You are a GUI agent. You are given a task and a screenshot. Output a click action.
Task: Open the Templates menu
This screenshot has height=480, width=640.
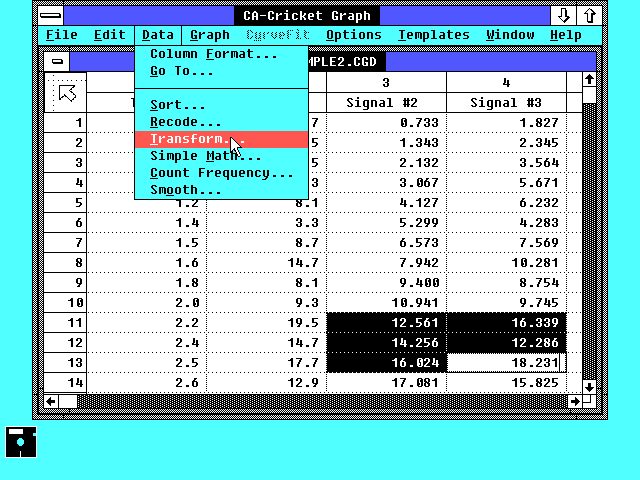point(433,35)
